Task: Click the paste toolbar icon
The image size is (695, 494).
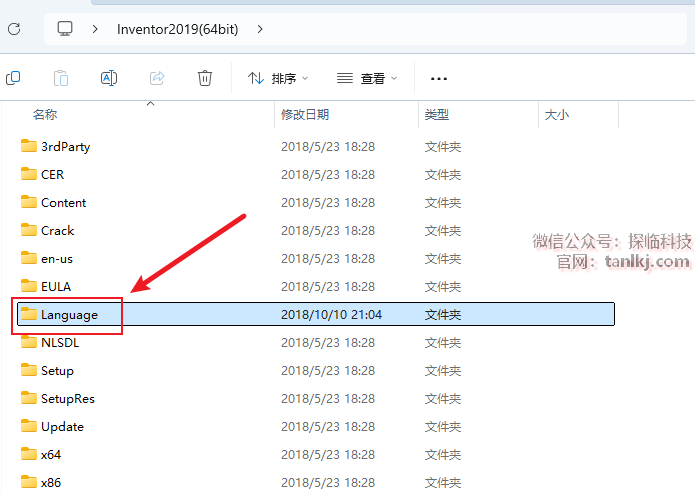Action: pyautogui.click(x=61, y=78)
